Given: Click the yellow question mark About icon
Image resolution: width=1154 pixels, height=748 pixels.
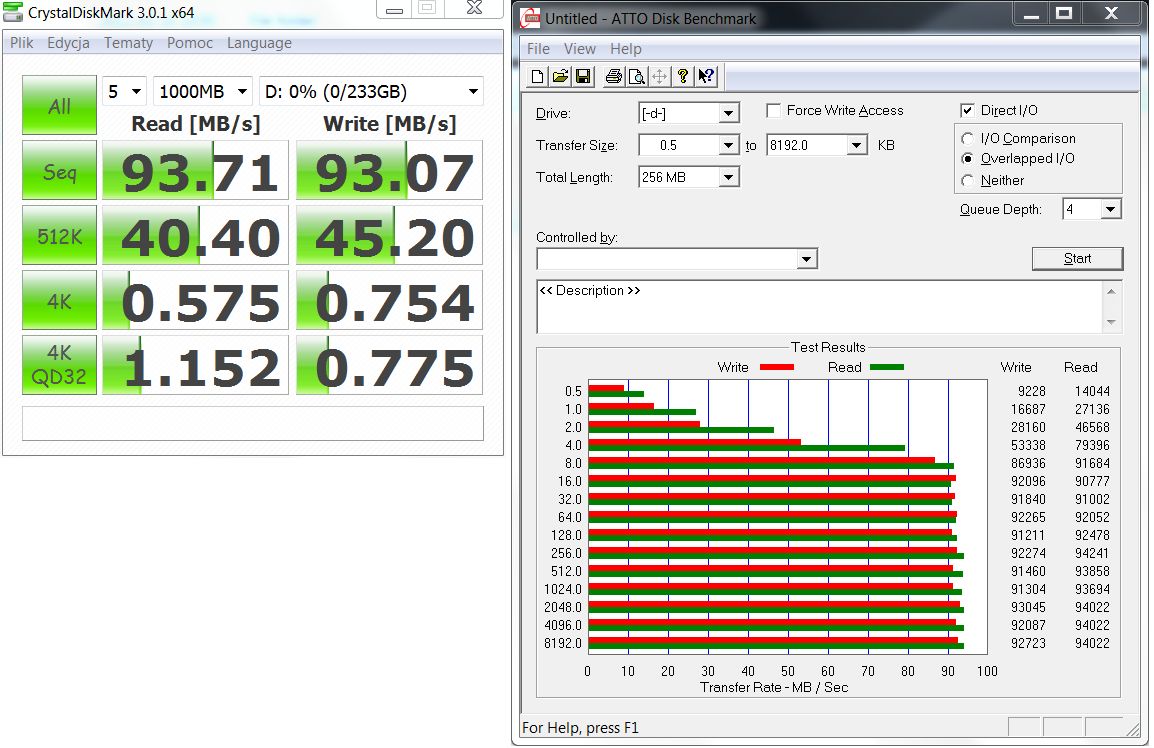Looking at the screenshot, I should click(683, 77).
